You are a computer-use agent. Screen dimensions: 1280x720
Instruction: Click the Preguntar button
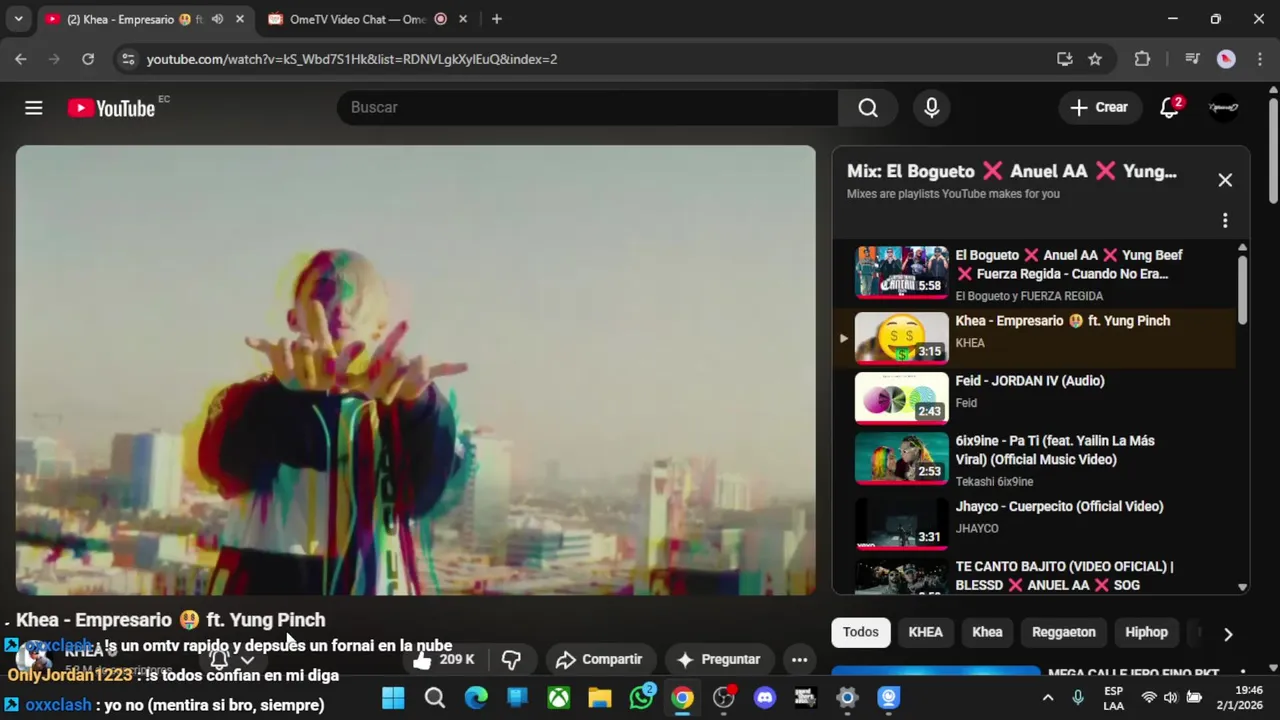click(718, 659)
